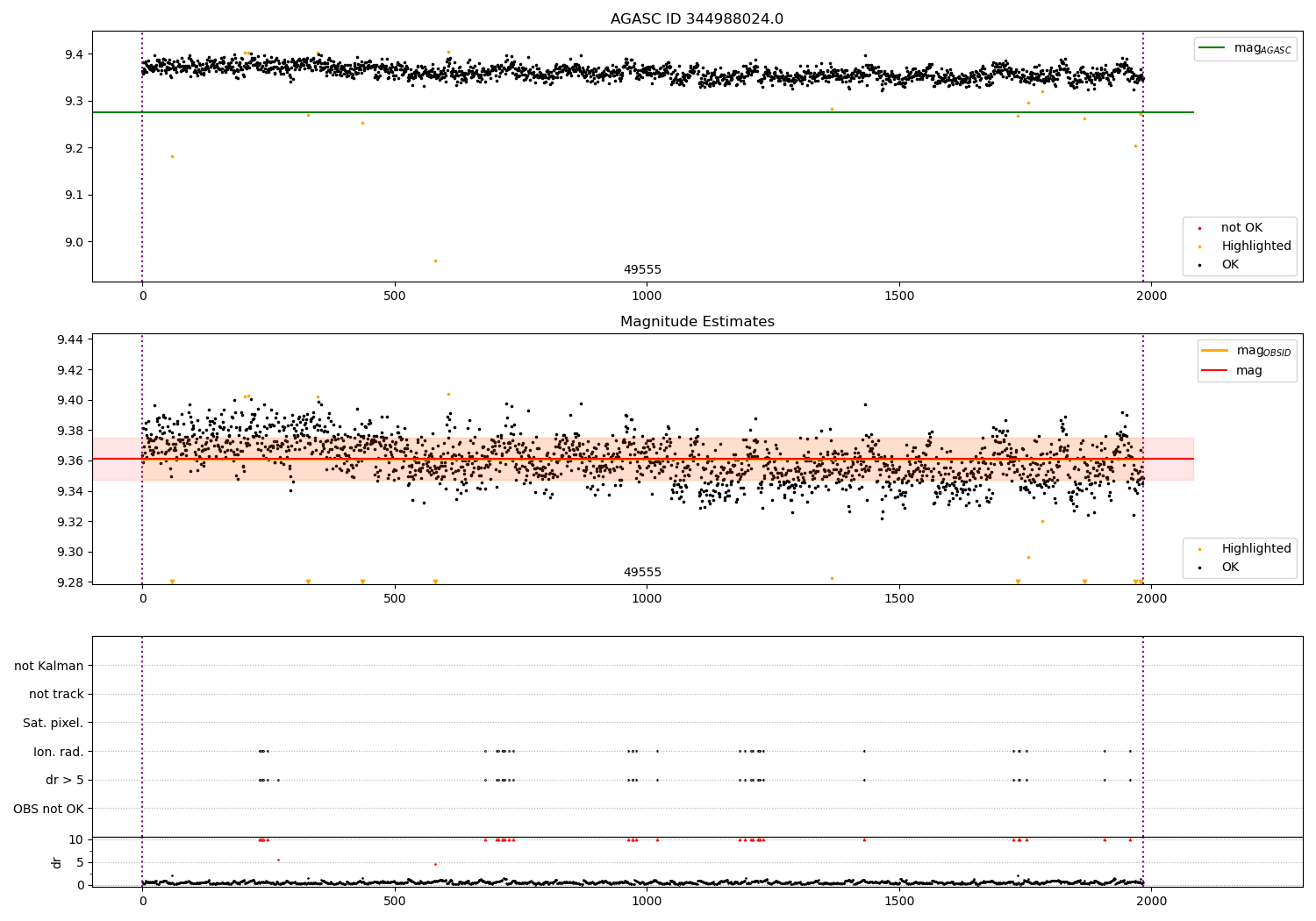
Task: Select the '9.36' y-axis tick label
Action: point(70,461)
